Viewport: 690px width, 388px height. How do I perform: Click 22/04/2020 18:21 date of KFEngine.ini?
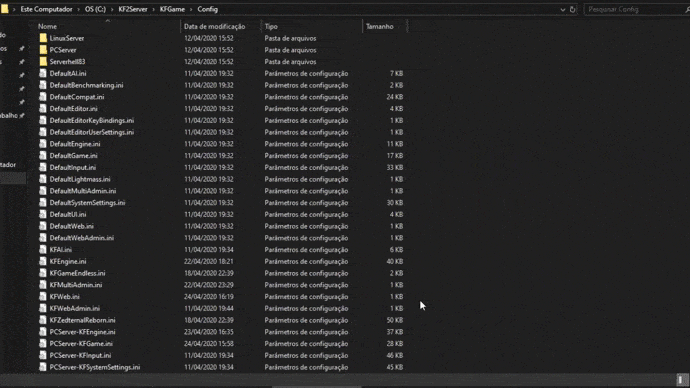click(x=209, y=261)
